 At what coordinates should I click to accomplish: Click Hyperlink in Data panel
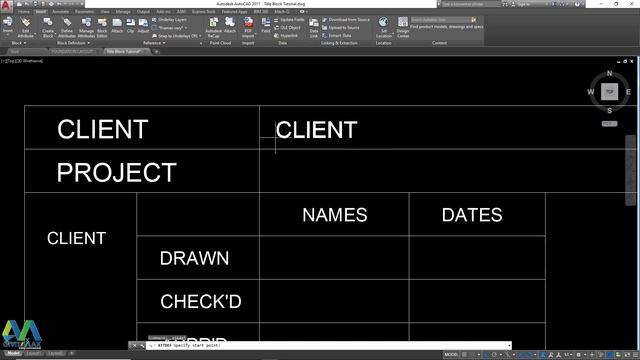point(286,36)
